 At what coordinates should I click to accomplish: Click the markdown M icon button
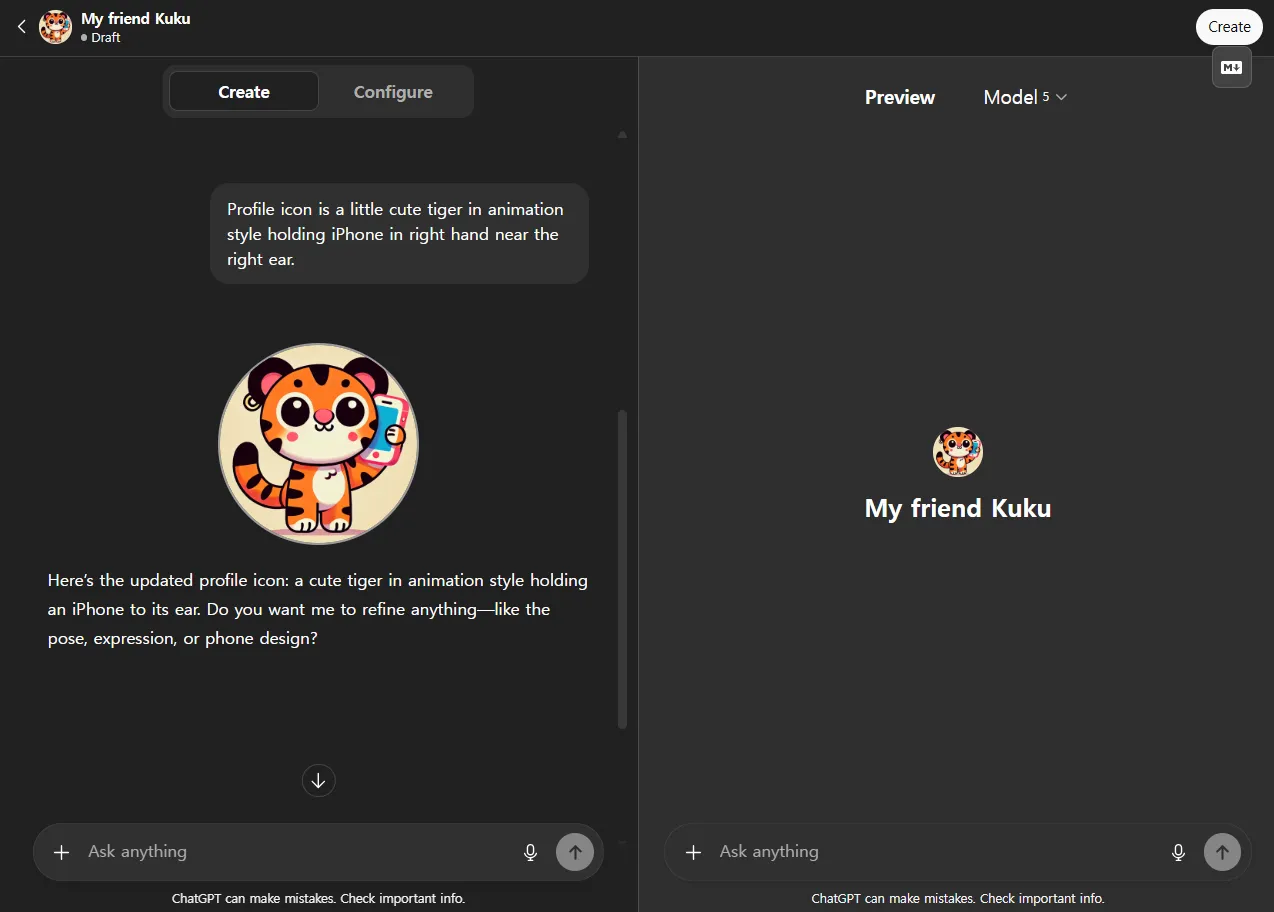tap(1232, 68)
